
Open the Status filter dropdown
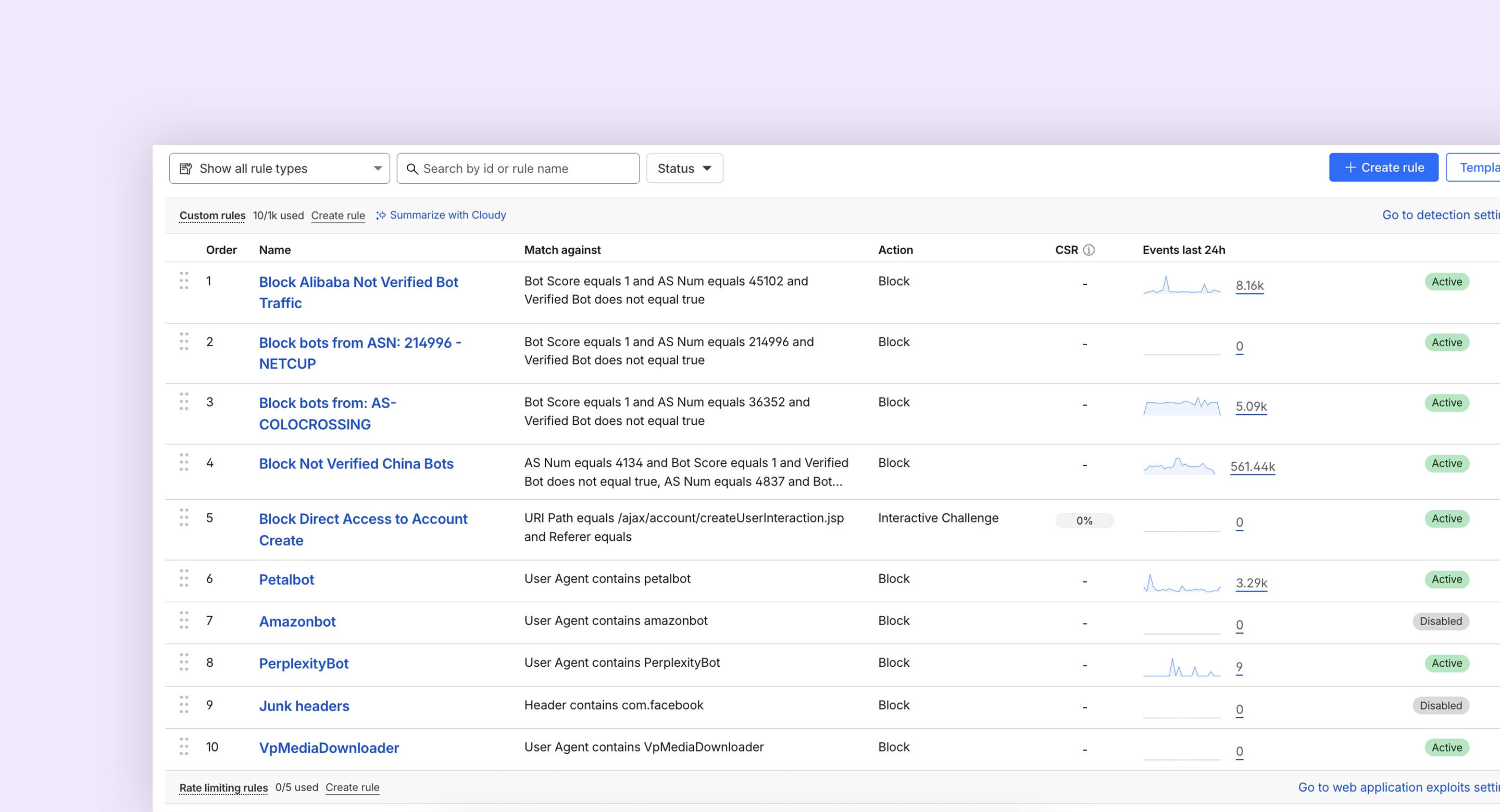pyautogui.click(x=685, y=168)
